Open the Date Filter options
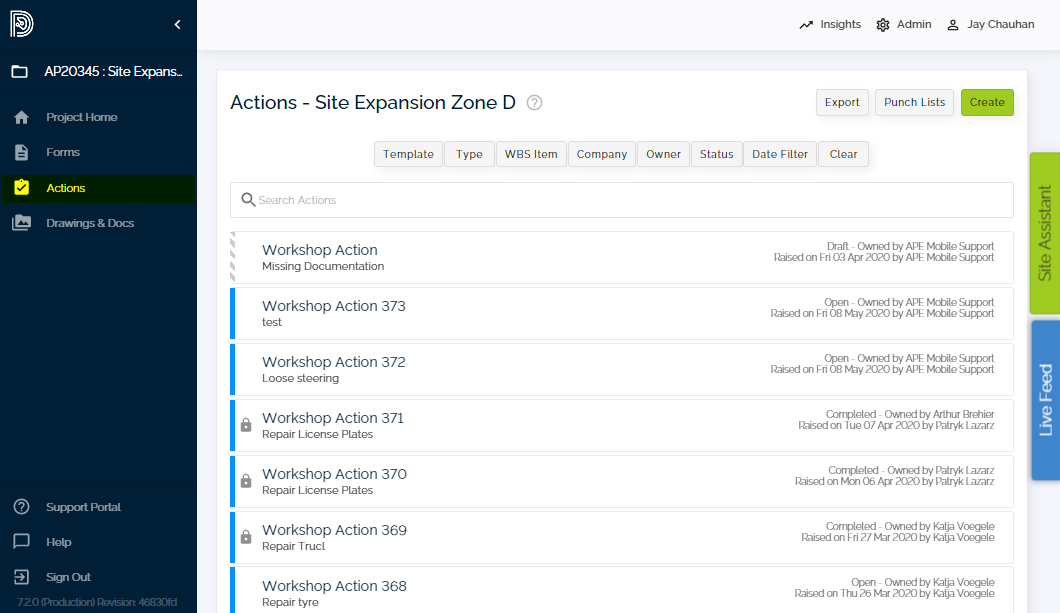1060x613 pixels. click(779, 154)
